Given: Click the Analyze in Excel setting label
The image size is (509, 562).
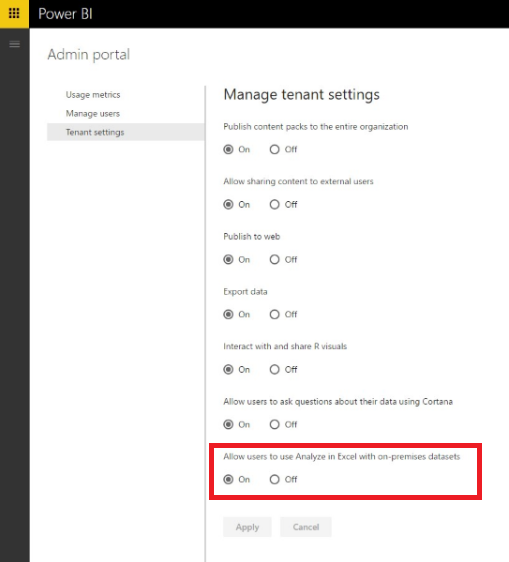Looking at the screenshot, I should coord(342,457).
